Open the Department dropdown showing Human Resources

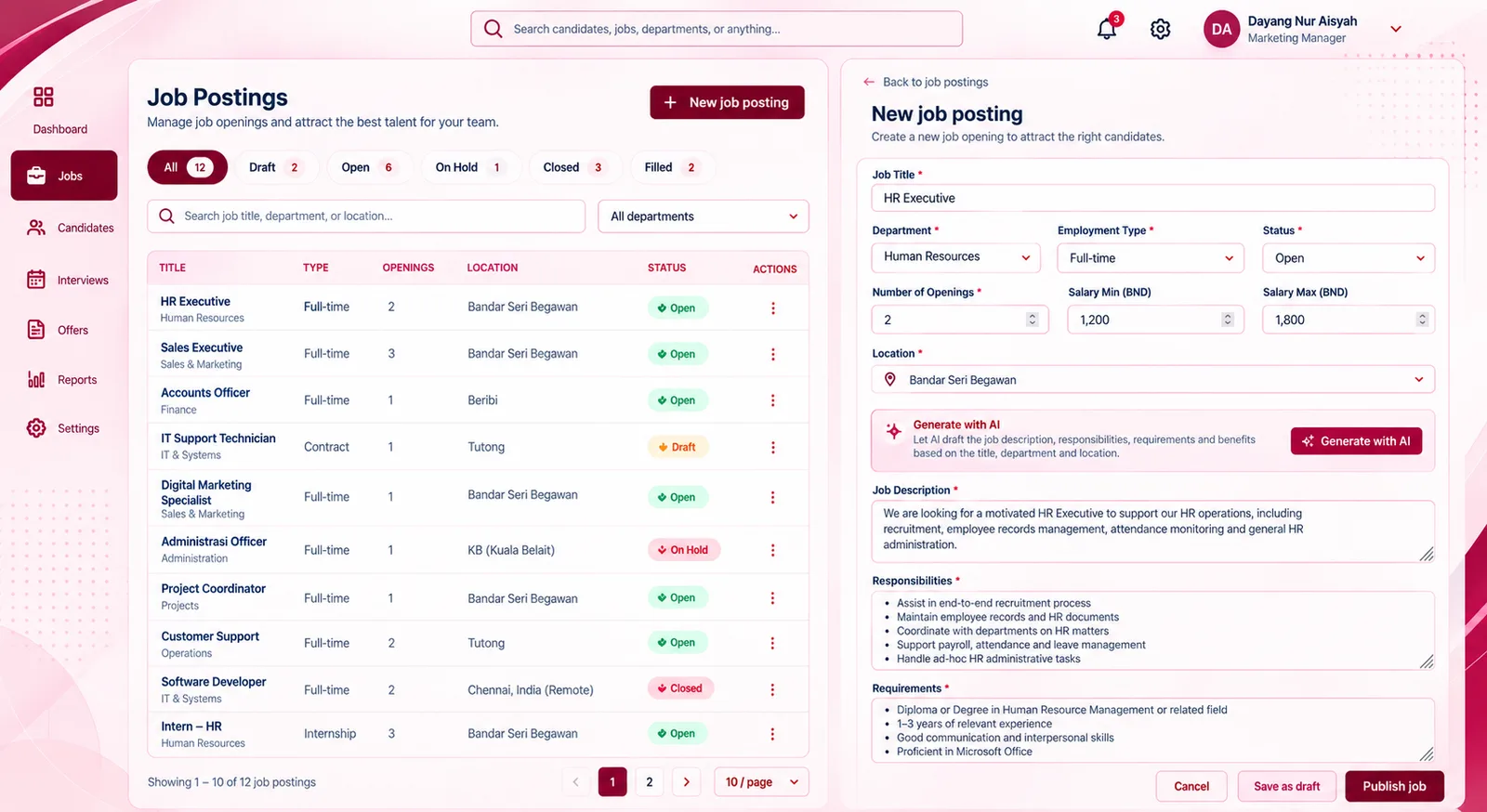(956, 257)
